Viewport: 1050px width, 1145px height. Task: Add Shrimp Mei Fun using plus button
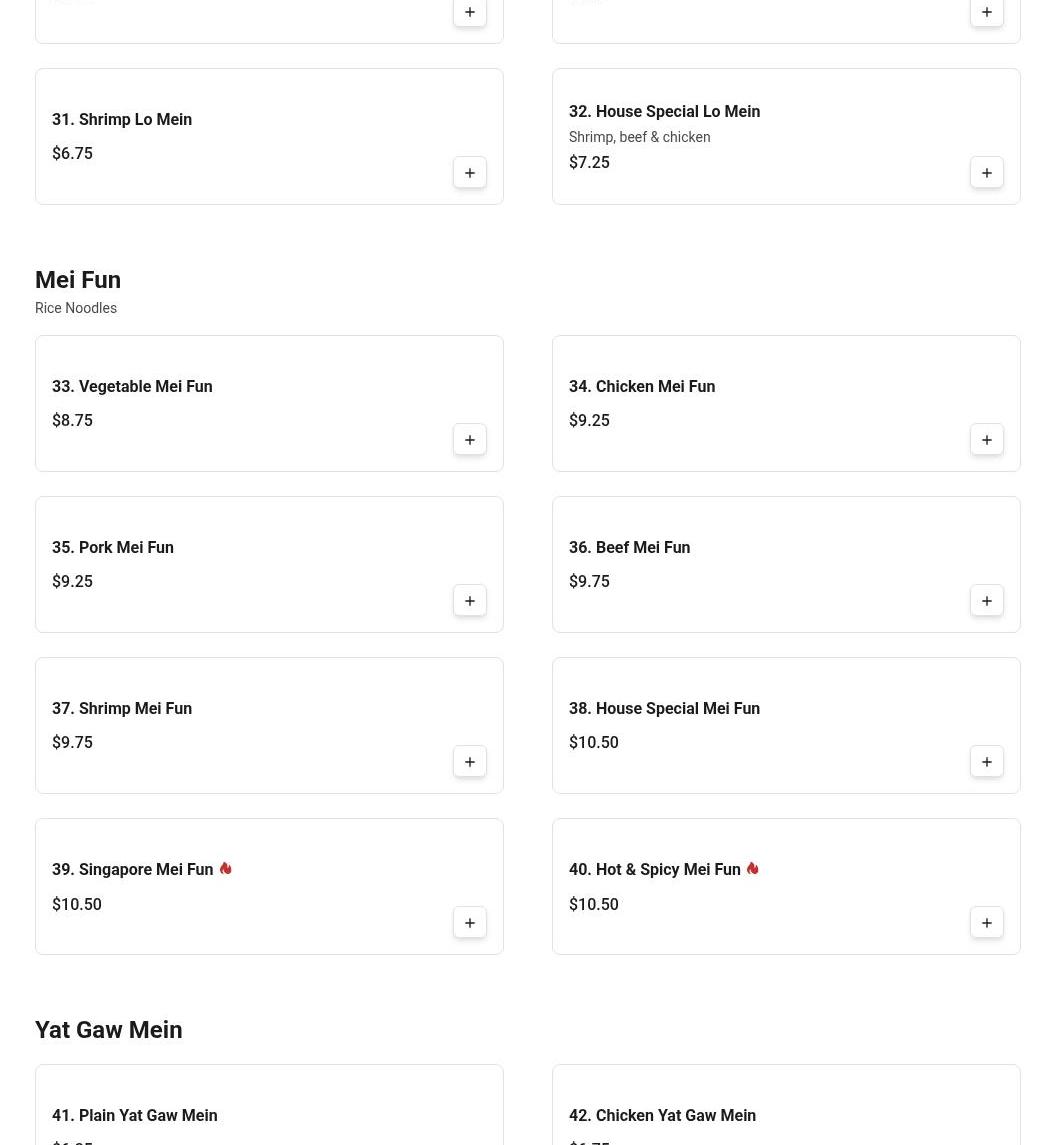(x=470, y=762)
